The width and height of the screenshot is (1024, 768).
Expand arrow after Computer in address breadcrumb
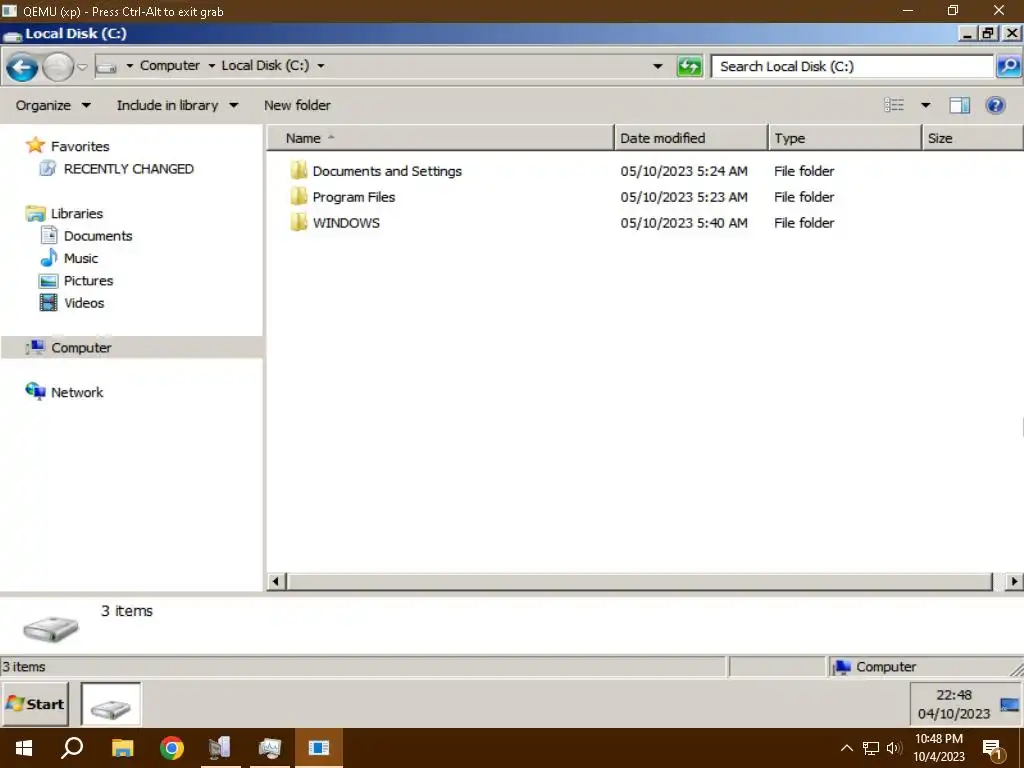coord(212,66)
